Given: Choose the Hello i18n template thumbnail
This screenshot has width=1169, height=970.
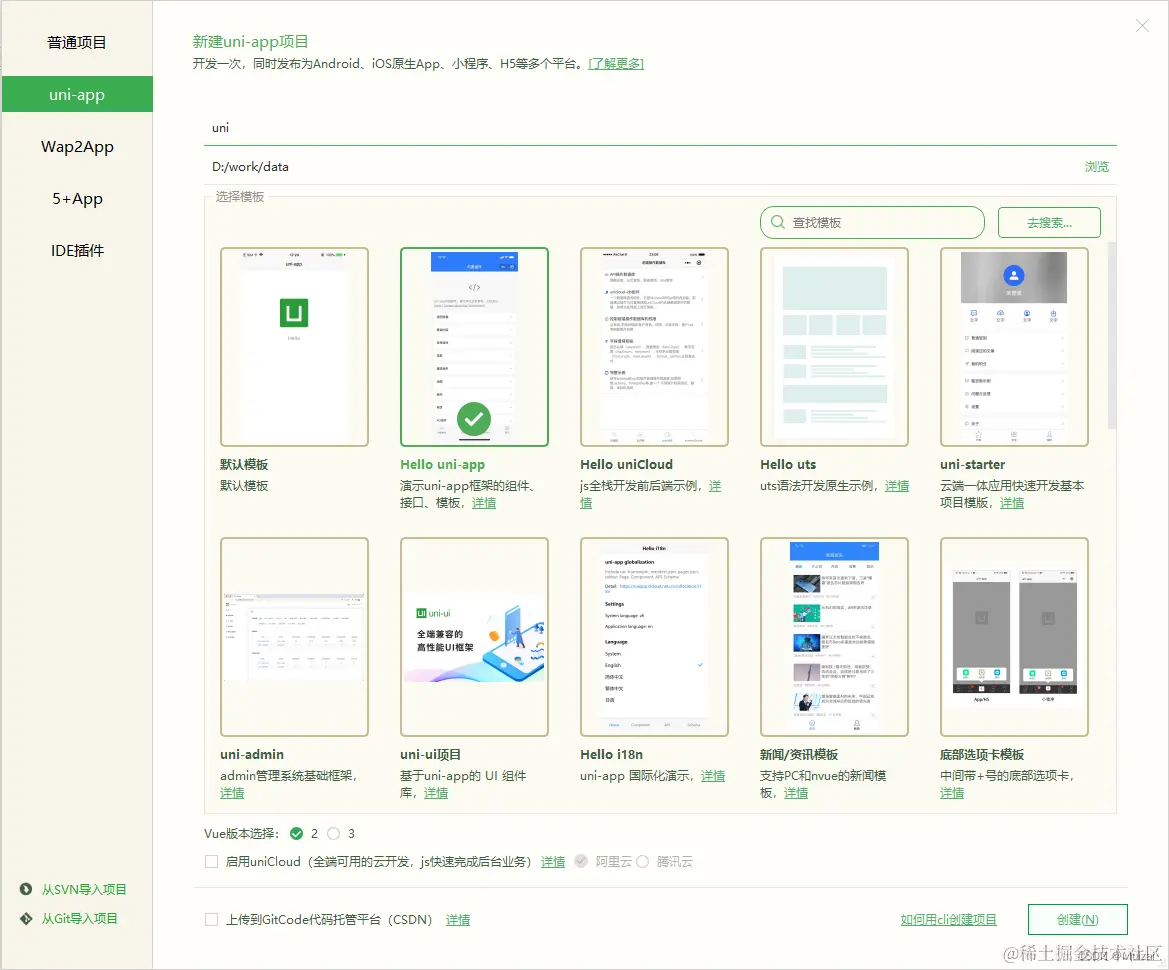Looking at the screenshot, I should (654, 637).
